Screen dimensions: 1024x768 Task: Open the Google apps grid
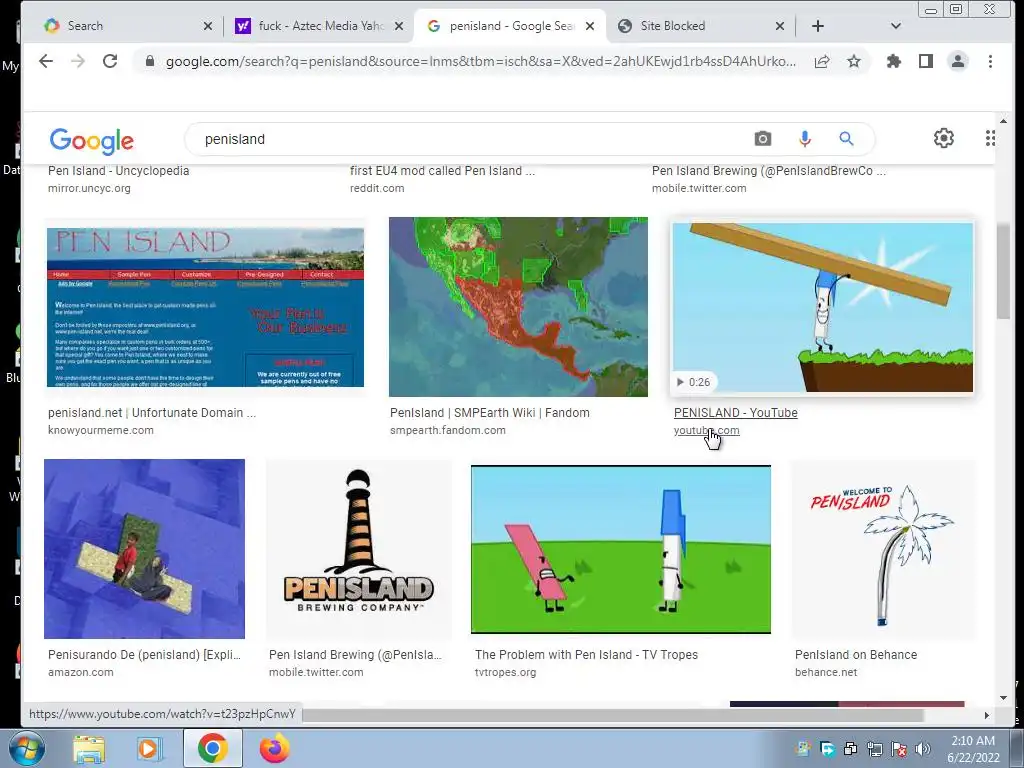click(x=990, y=138)
